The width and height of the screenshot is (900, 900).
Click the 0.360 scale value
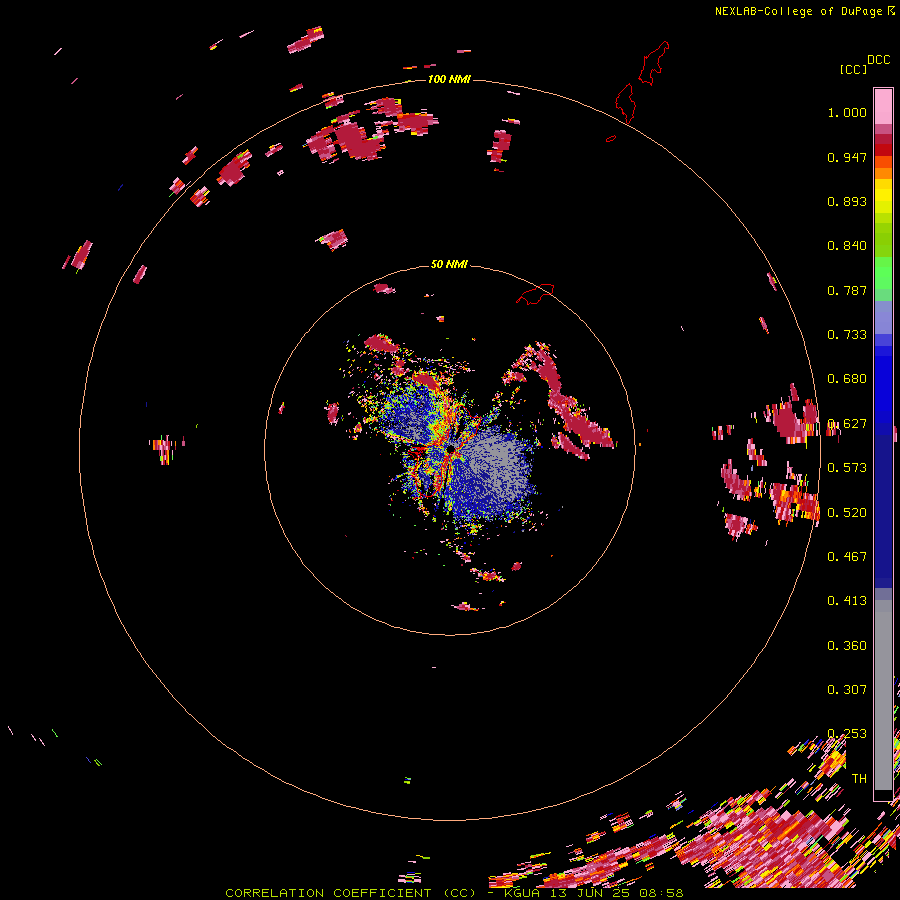tap(847, 646)
